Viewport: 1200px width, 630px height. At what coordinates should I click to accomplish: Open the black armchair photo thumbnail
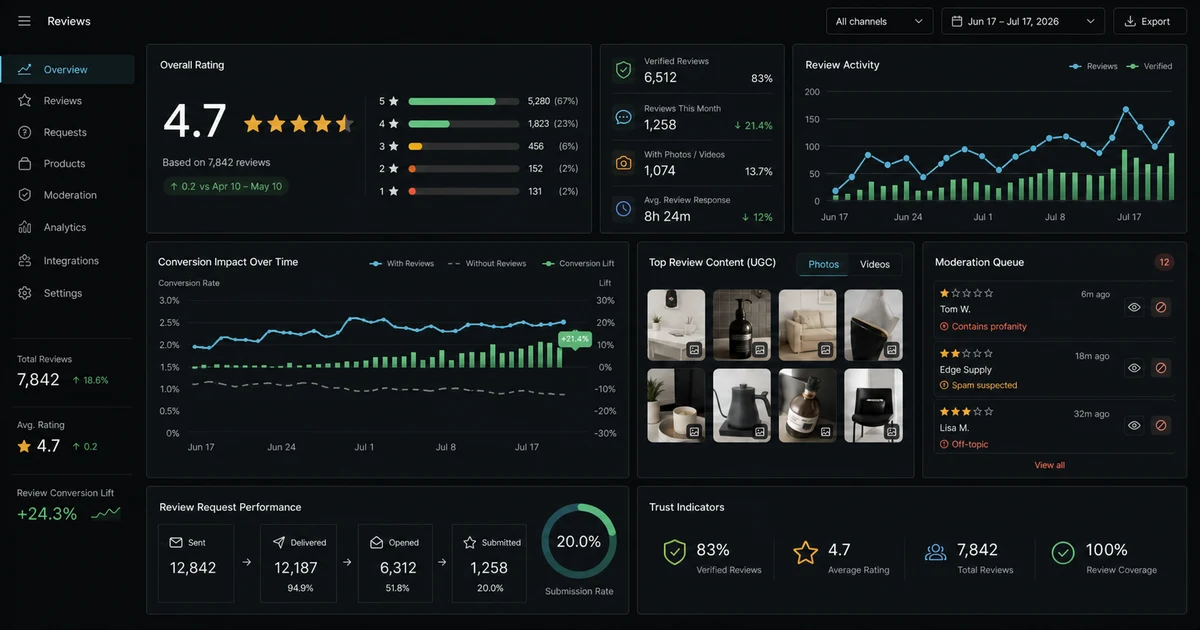(873, 405)
